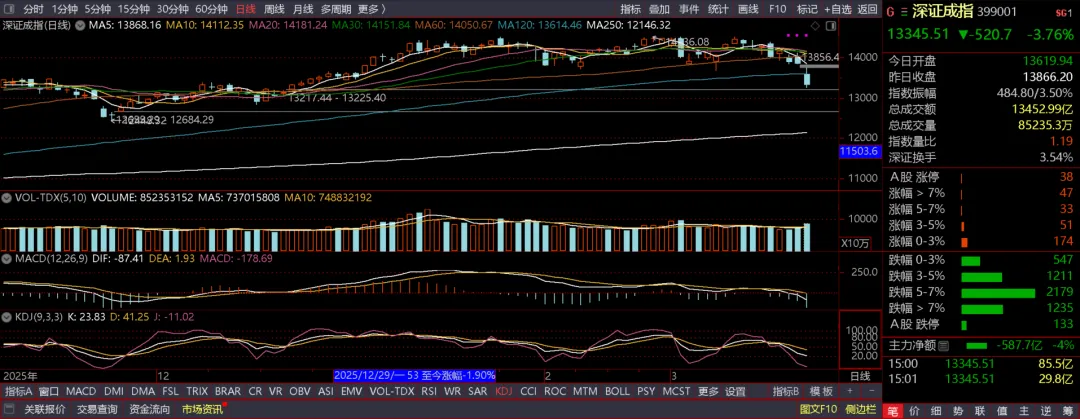Open 市场资讯 market news

pos(202,409)
